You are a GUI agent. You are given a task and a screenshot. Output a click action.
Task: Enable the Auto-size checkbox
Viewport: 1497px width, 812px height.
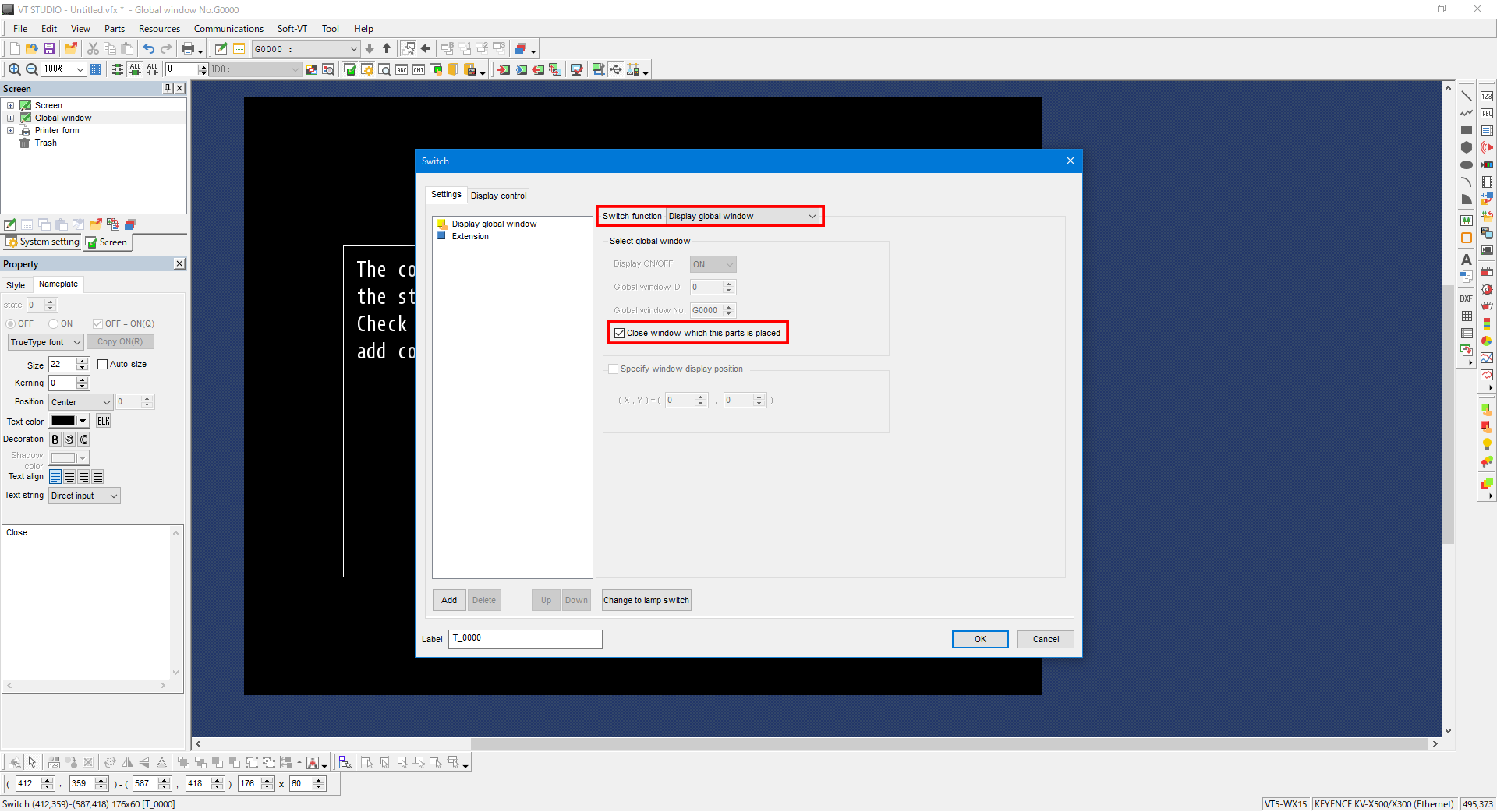[102, 364]
